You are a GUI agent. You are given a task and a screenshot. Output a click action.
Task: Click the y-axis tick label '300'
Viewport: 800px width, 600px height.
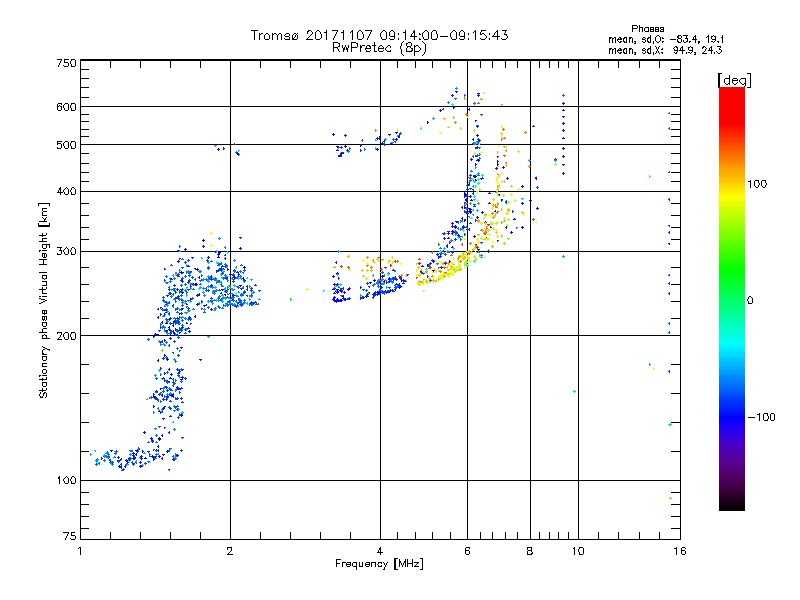point(66,252)
